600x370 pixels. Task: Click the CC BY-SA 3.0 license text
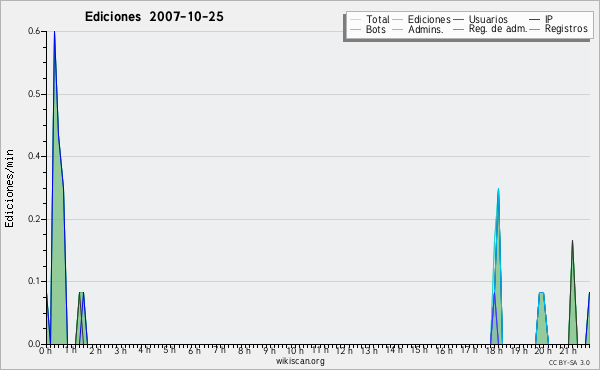(x=569, y=363)
